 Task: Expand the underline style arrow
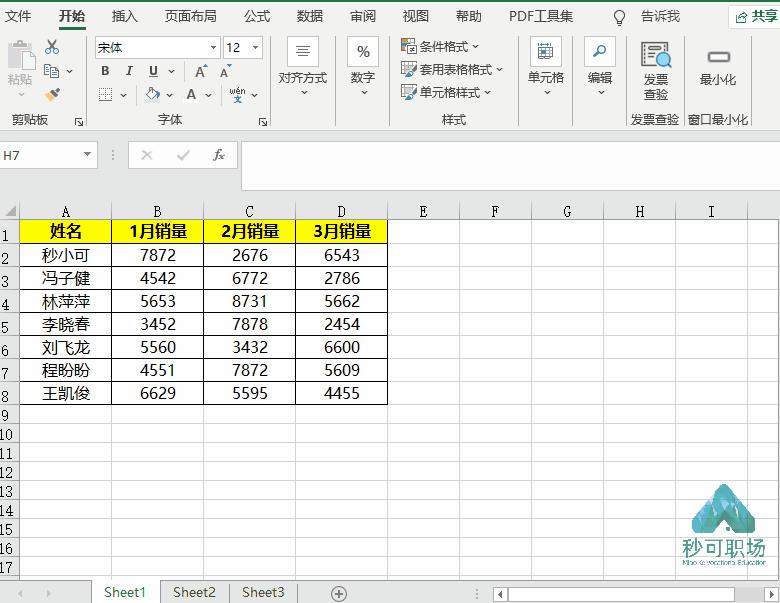click(171, 72)
